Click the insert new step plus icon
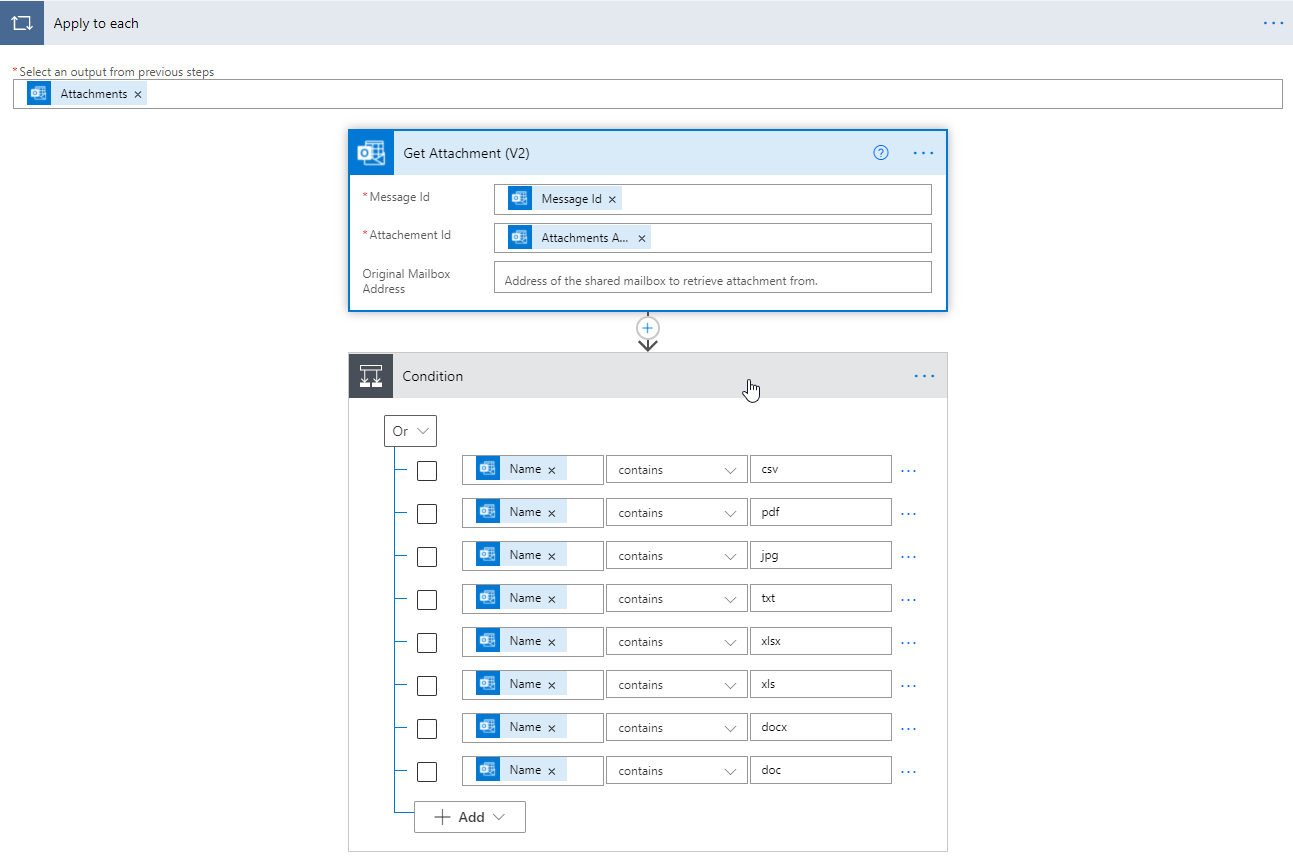1293x859 pixels. 647,327
